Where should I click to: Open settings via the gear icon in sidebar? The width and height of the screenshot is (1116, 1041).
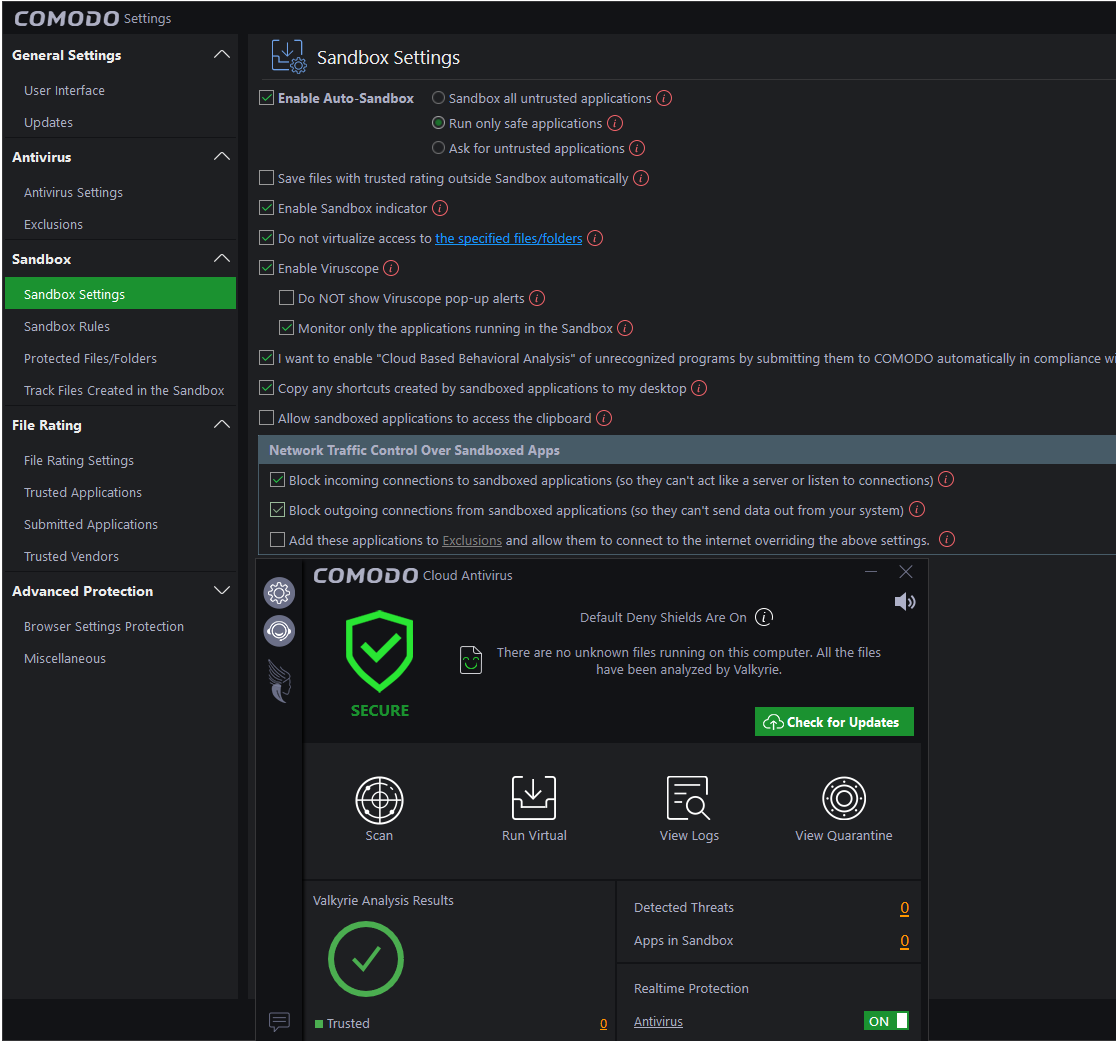[279, 593]
